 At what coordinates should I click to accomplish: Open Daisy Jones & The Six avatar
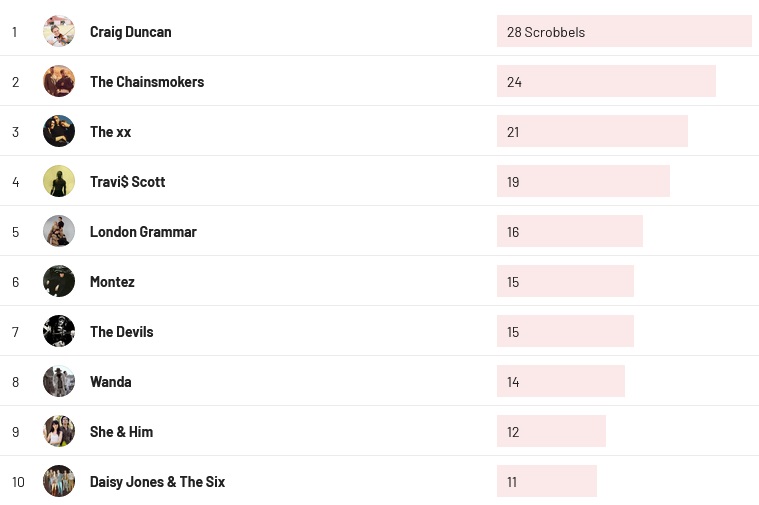[59, 481]
